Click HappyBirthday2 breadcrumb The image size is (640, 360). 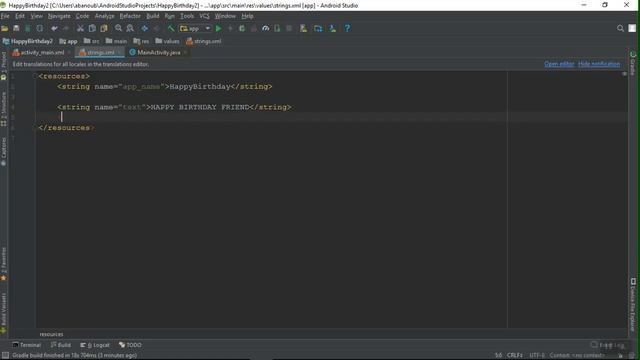click(x=28, y=41)
